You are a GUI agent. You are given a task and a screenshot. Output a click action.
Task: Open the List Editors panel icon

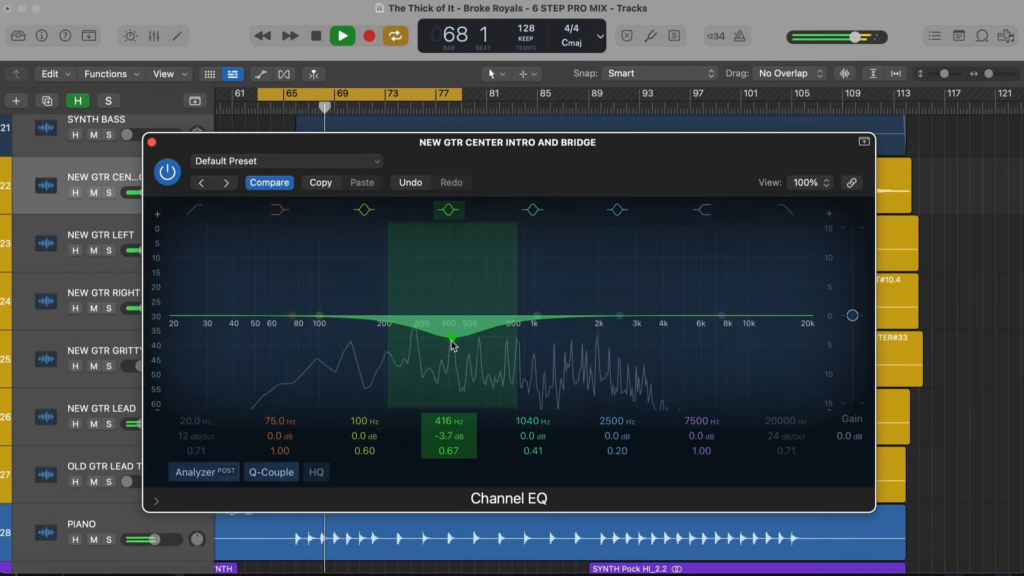pos(935,35)
